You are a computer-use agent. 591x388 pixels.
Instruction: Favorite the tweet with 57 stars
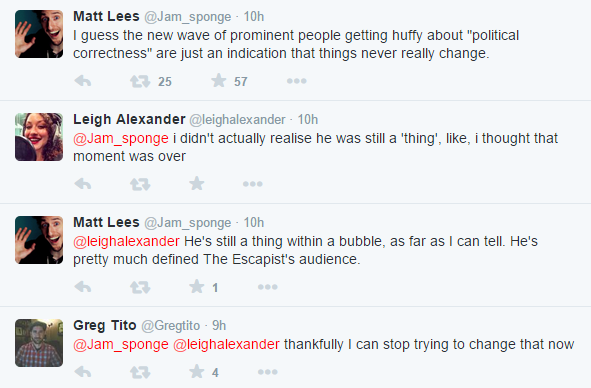[219, 80]
